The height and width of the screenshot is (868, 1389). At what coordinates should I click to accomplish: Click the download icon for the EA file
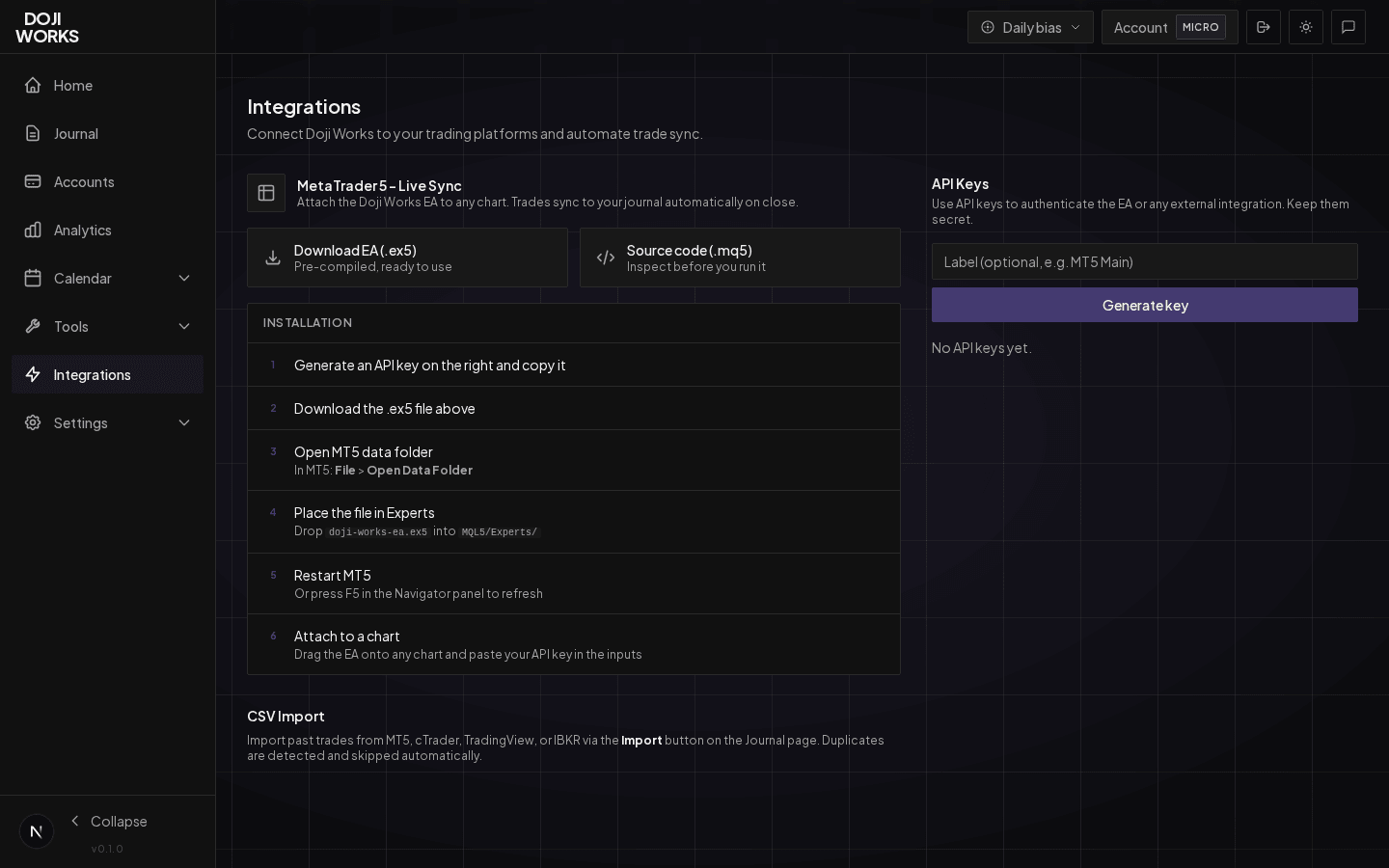click(273, 258)
